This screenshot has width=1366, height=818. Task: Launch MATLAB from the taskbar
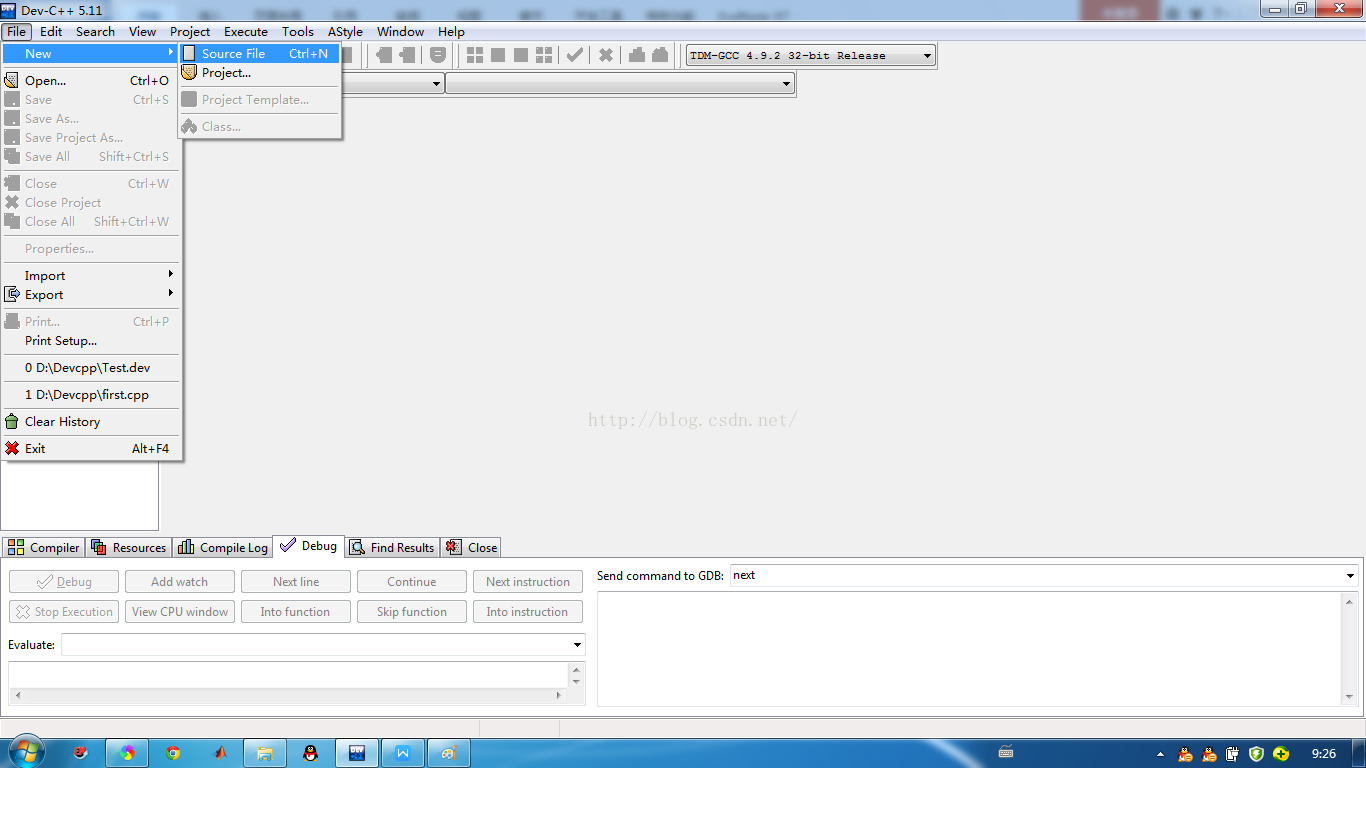coord(220,753)
